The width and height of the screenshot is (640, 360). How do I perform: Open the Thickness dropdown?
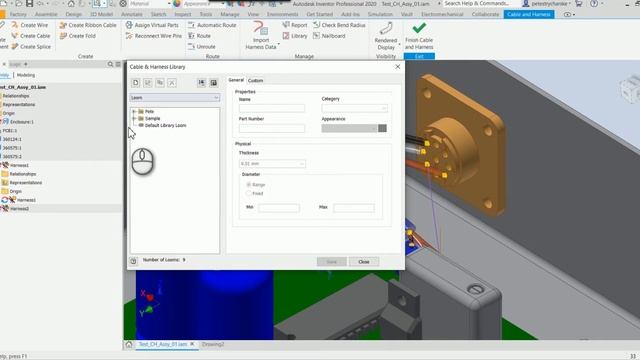click(272, 164)
